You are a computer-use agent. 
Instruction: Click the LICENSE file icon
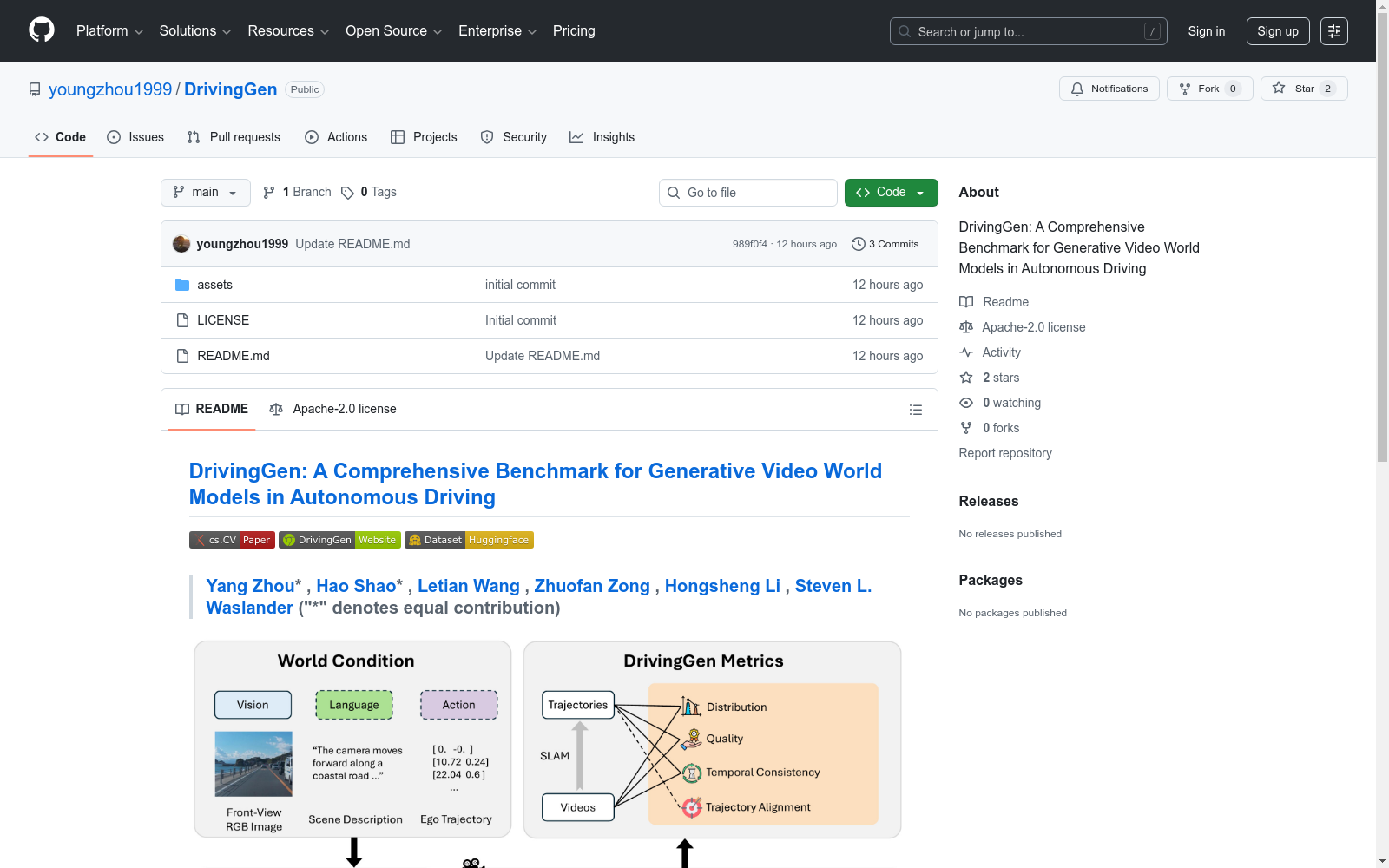182,320
